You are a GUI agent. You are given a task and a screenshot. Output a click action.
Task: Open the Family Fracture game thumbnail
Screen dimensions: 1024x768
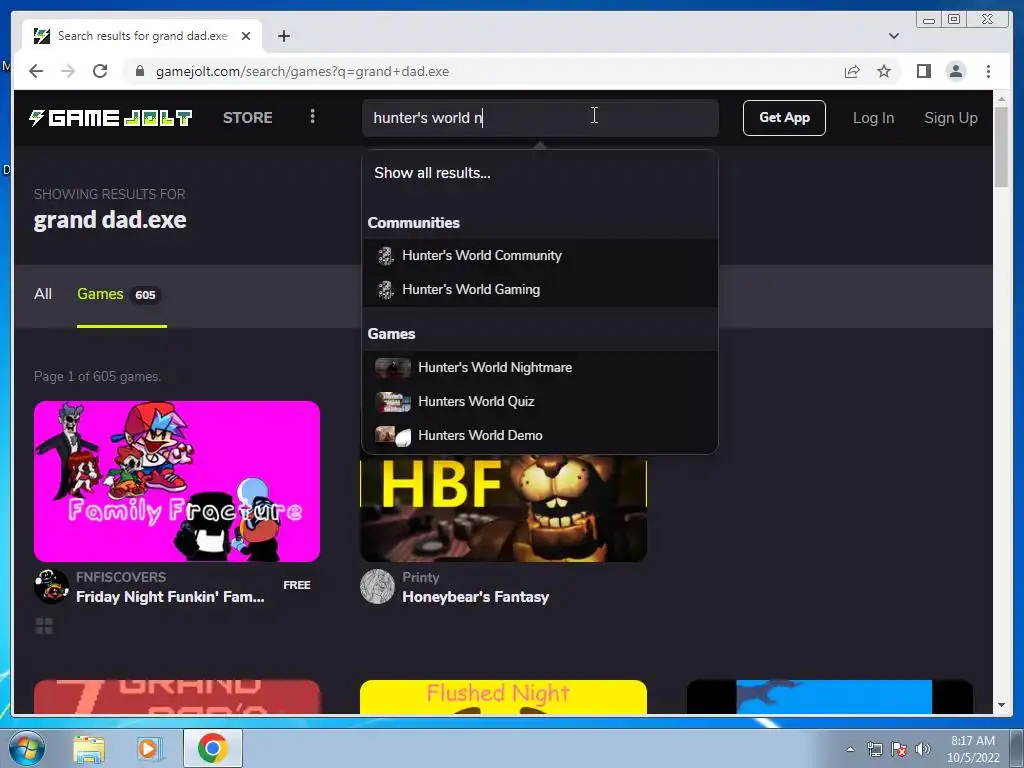[177, 481]
